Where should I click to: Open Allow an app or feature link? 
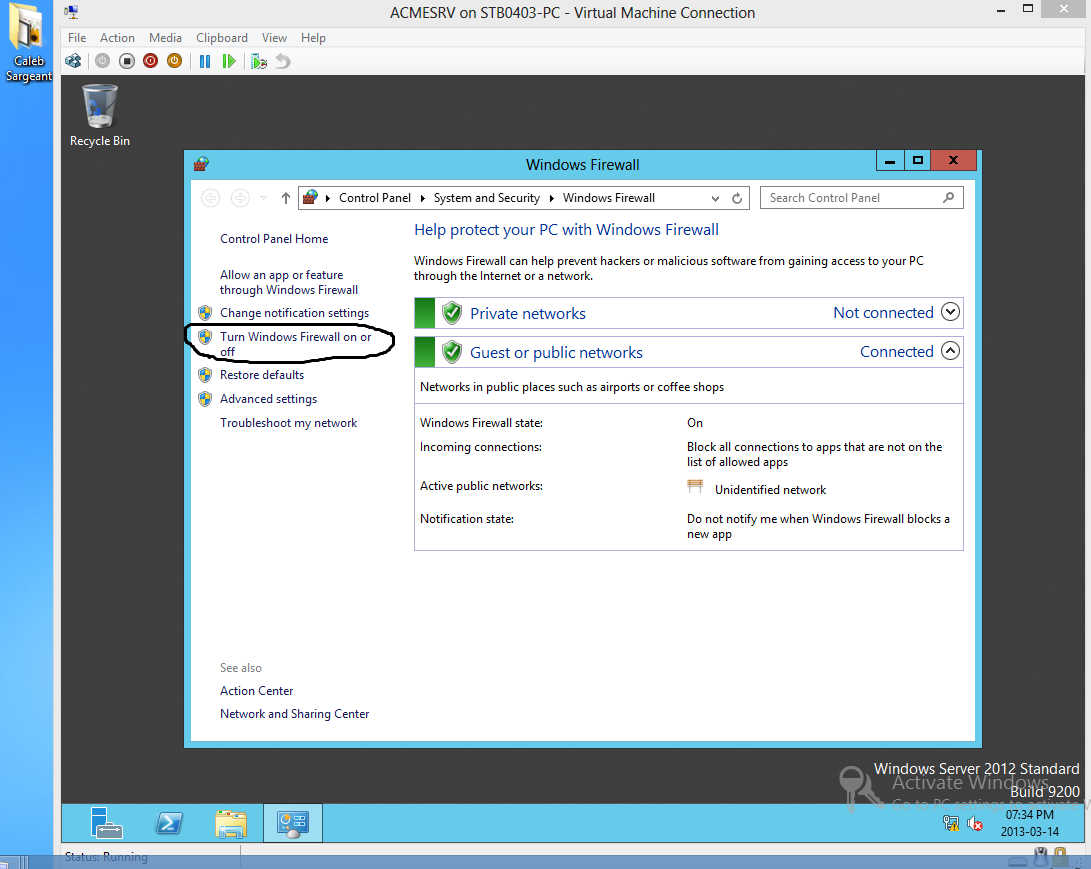(289, 282)
